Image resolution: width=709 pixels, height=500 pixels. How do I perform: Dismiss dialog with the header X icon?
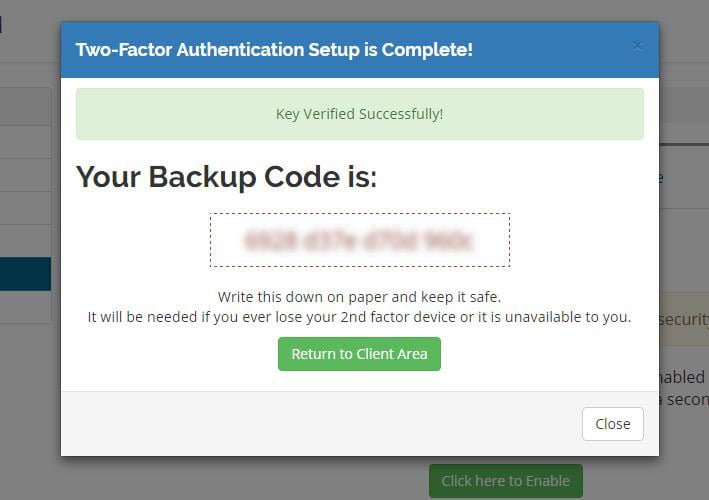[638, 46]
